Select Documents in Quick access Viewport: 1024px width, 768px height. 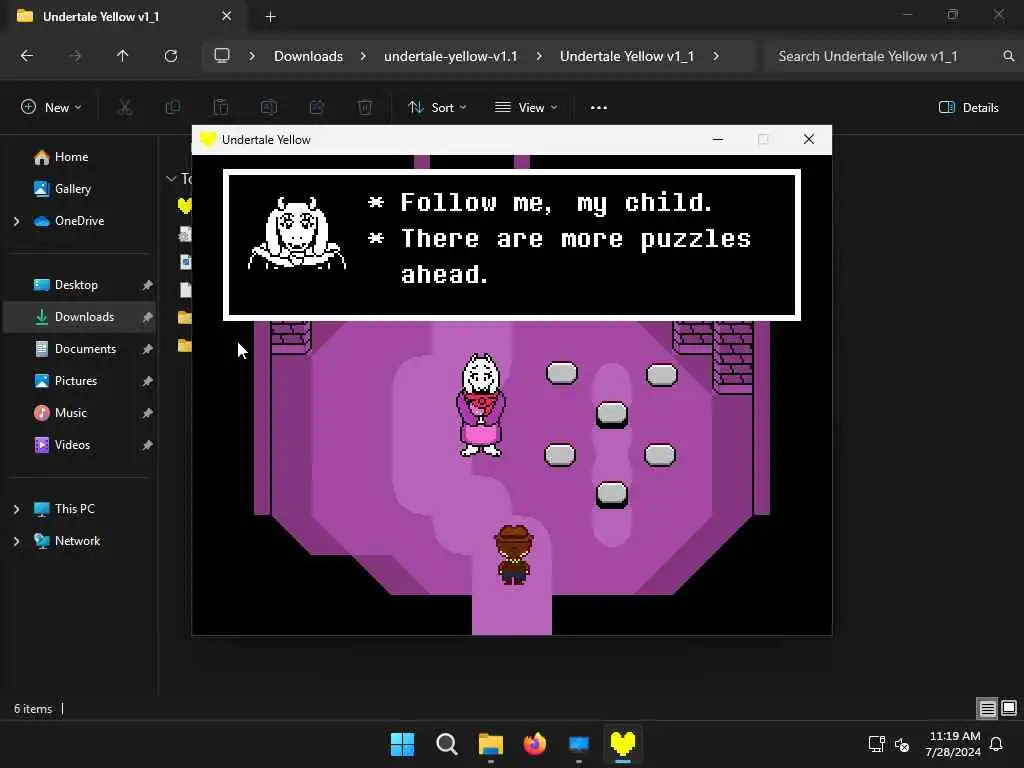click(85, 349)
